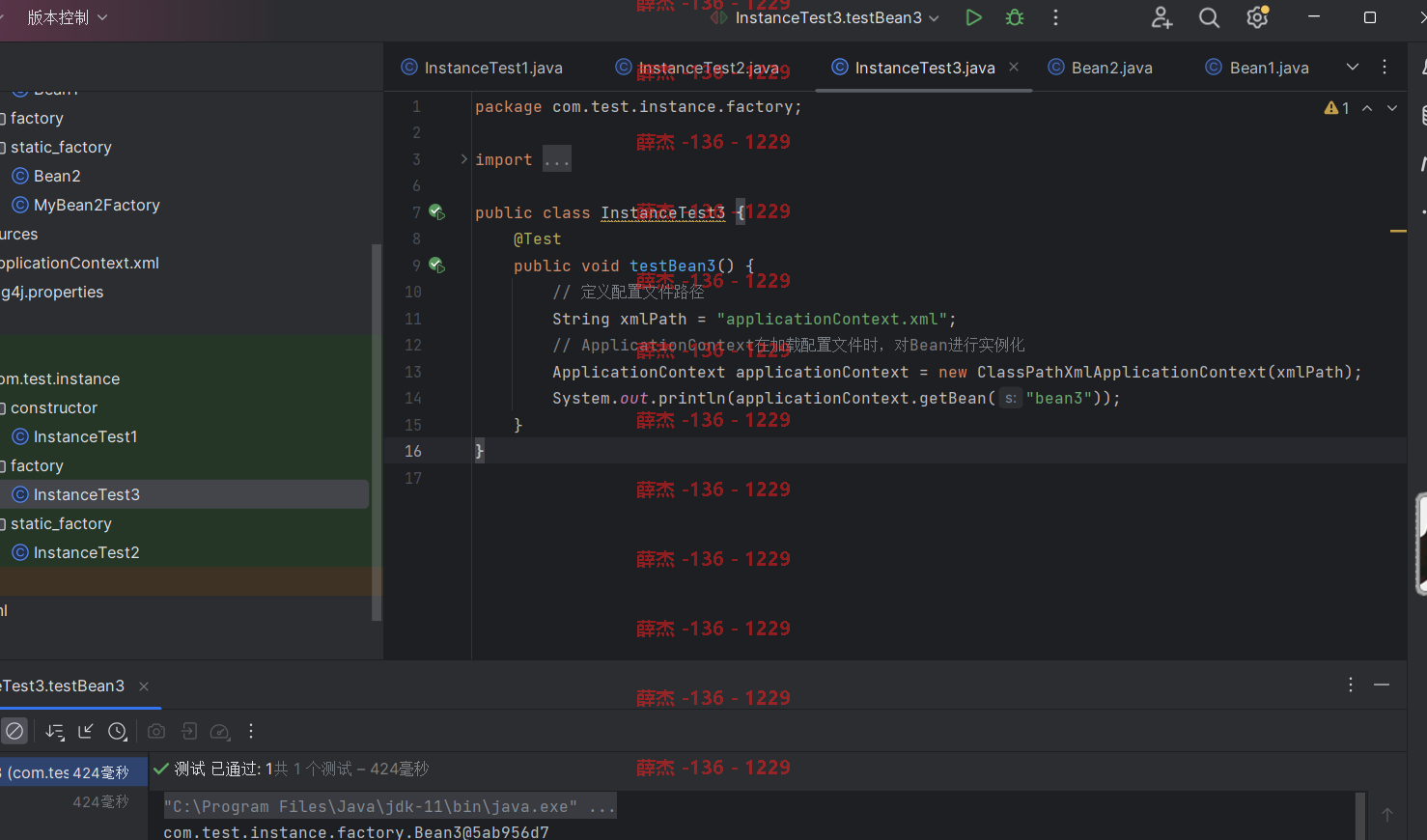
Task: Click the import tests exit-arrow icon
Action: point(189,731)
